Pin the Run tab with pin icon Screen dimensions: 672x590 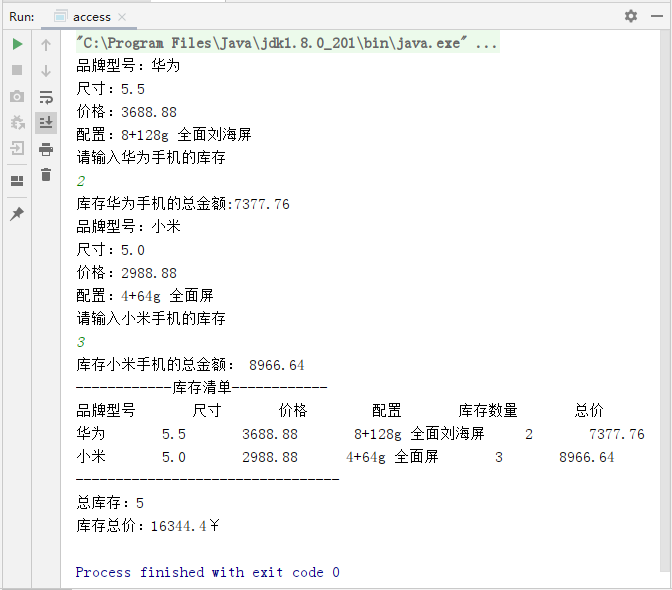(x=17, y=214)
